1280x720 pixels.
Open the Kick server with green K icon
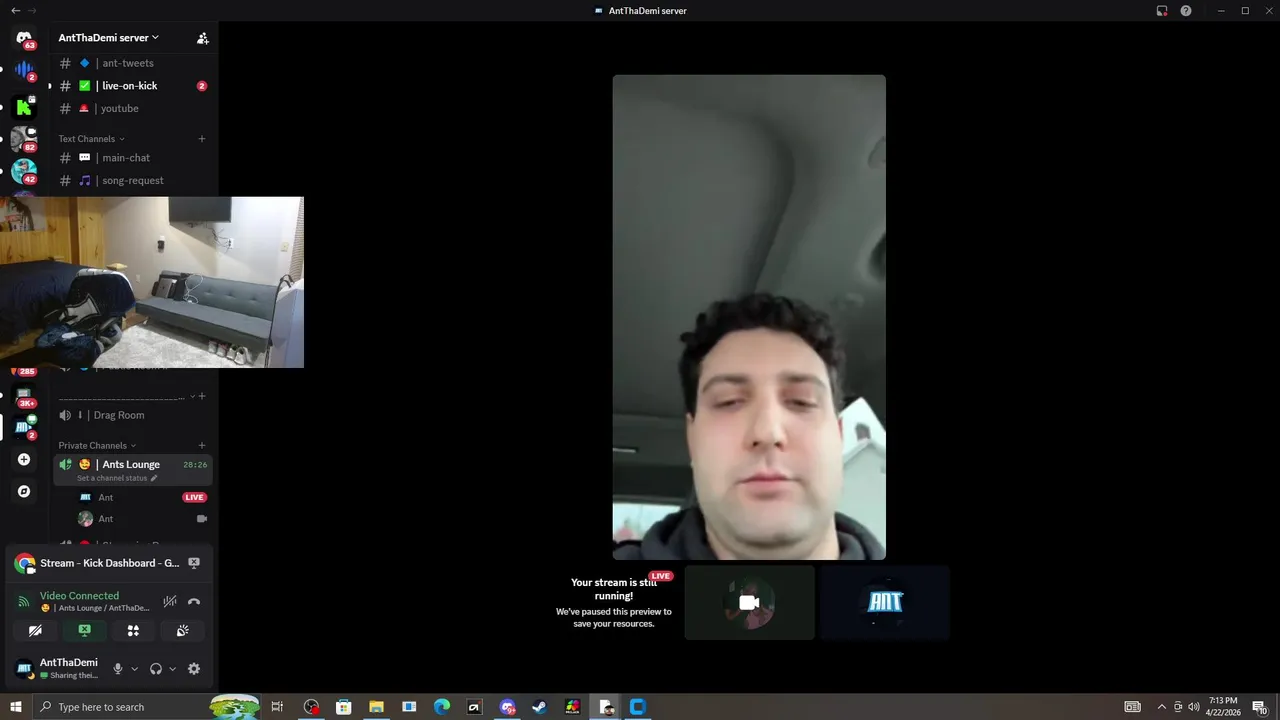point(24,106)
